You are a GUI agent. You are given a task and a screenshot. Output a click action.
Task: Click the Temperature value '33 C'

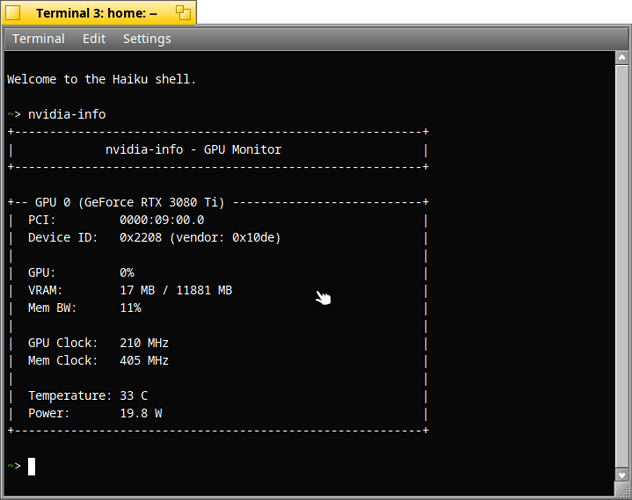133,396
